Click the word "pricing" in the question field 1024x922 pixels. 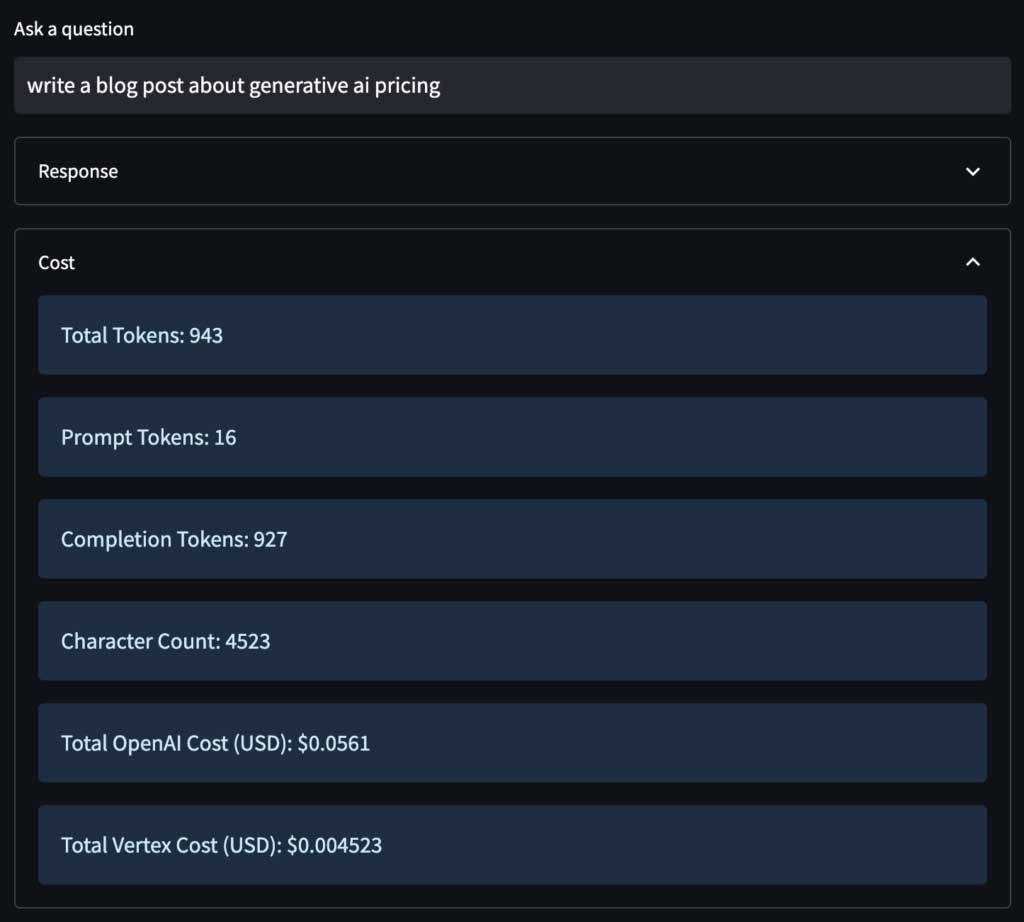coord(406,86)
